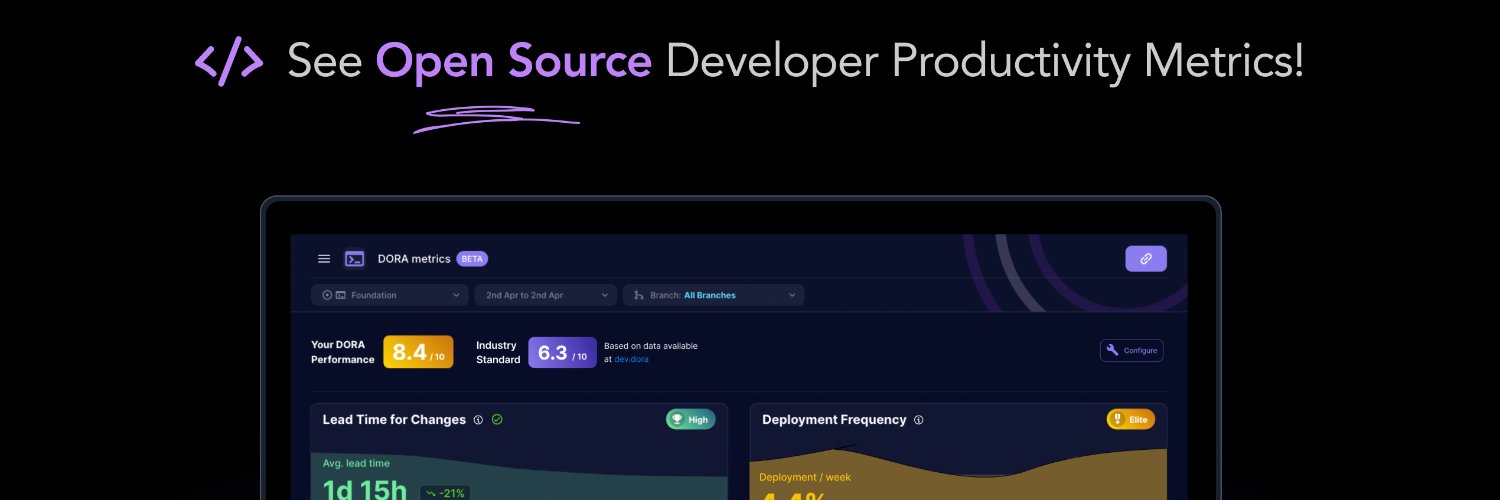Click the Avg. lead time label
Image resolution: width=1500 pixels, height=500 pixels.
coord(356,464)
